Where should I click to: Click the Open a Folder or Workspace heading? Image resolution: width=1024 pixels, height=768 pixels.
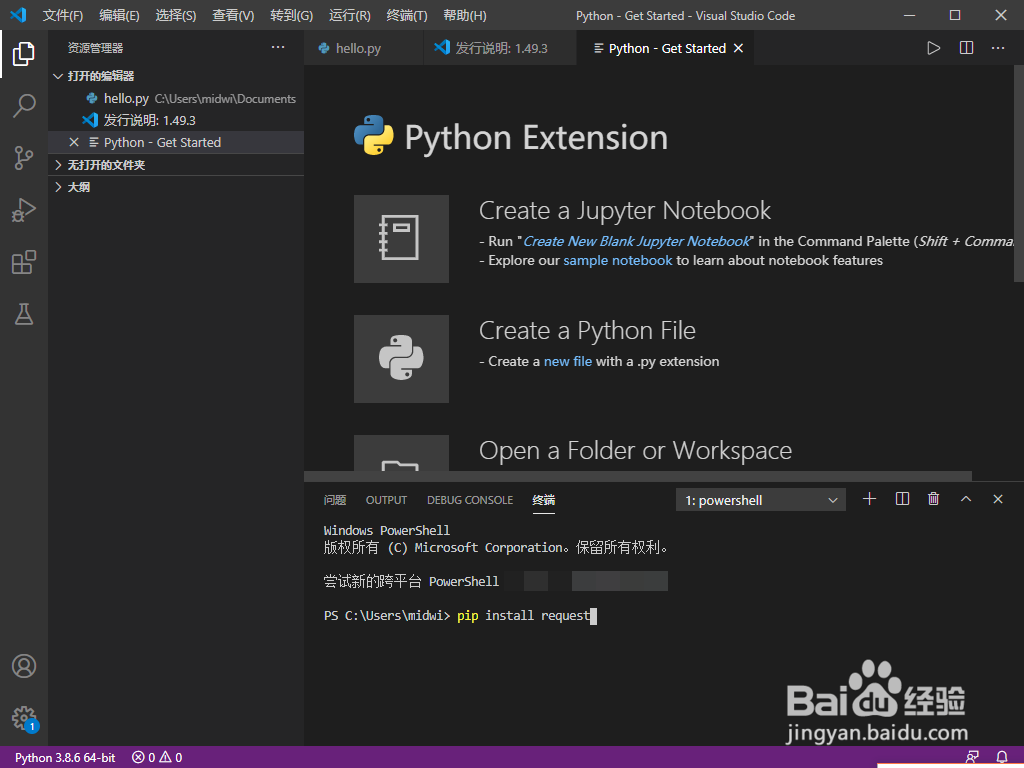(x=635, y=451)
